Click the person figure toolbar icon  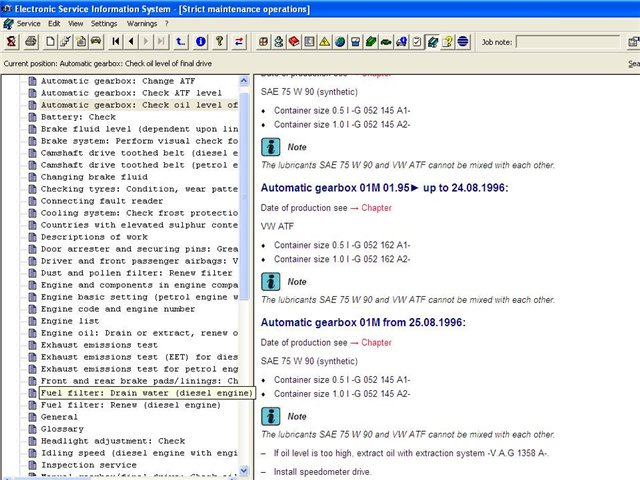tap(279, 42)
